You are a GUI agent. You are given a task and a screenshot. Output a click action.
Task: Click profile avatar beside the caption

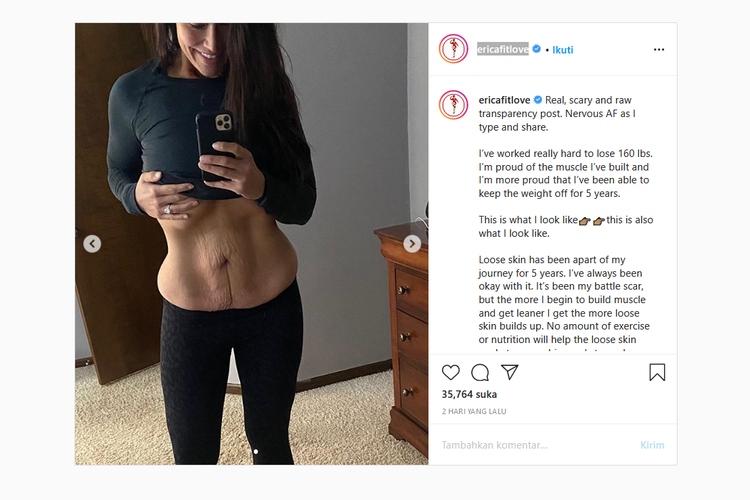tap(453, 105)
